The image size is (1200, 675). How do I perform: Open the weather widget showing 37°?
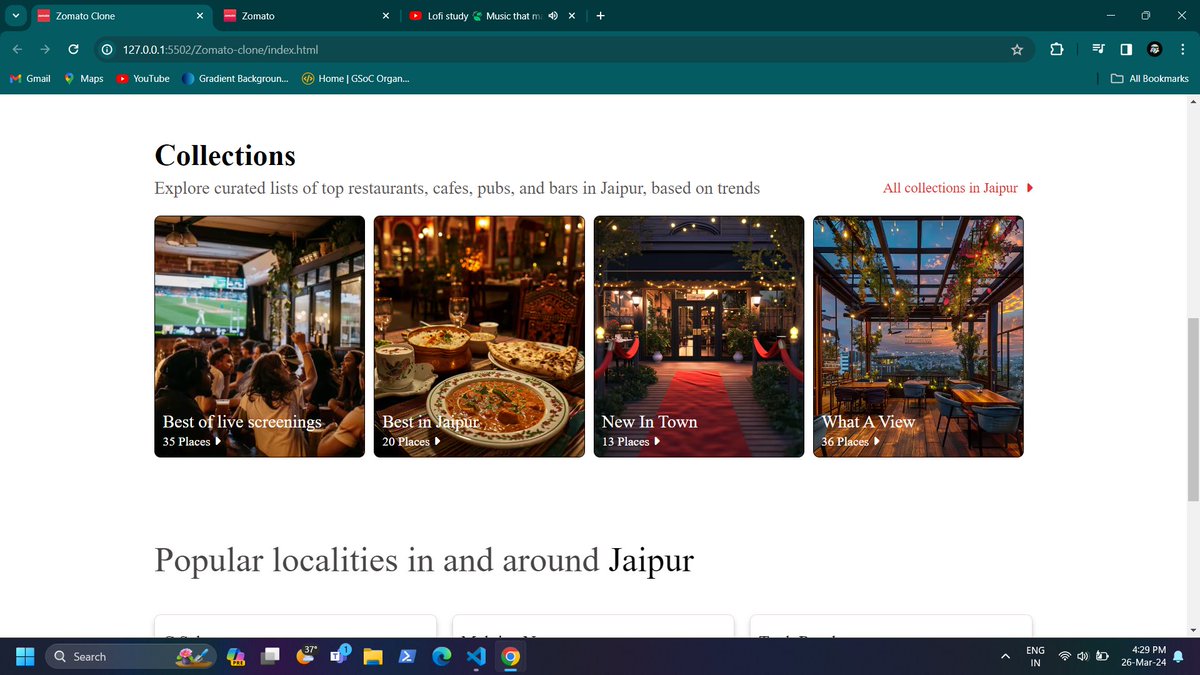tap(308, 656)
